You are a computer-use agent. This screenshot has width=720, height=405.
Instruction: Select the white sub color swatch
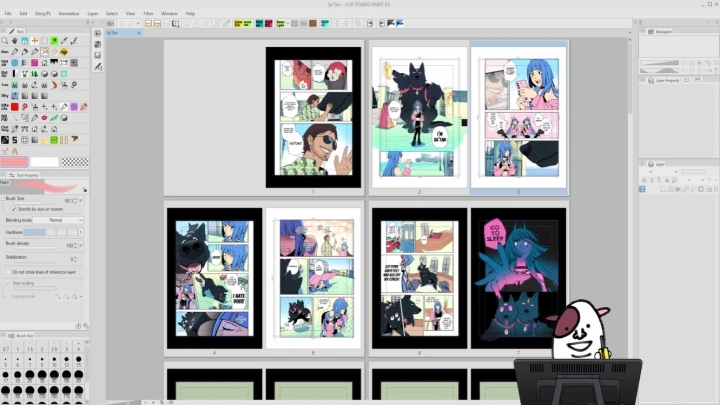point(45,162)
